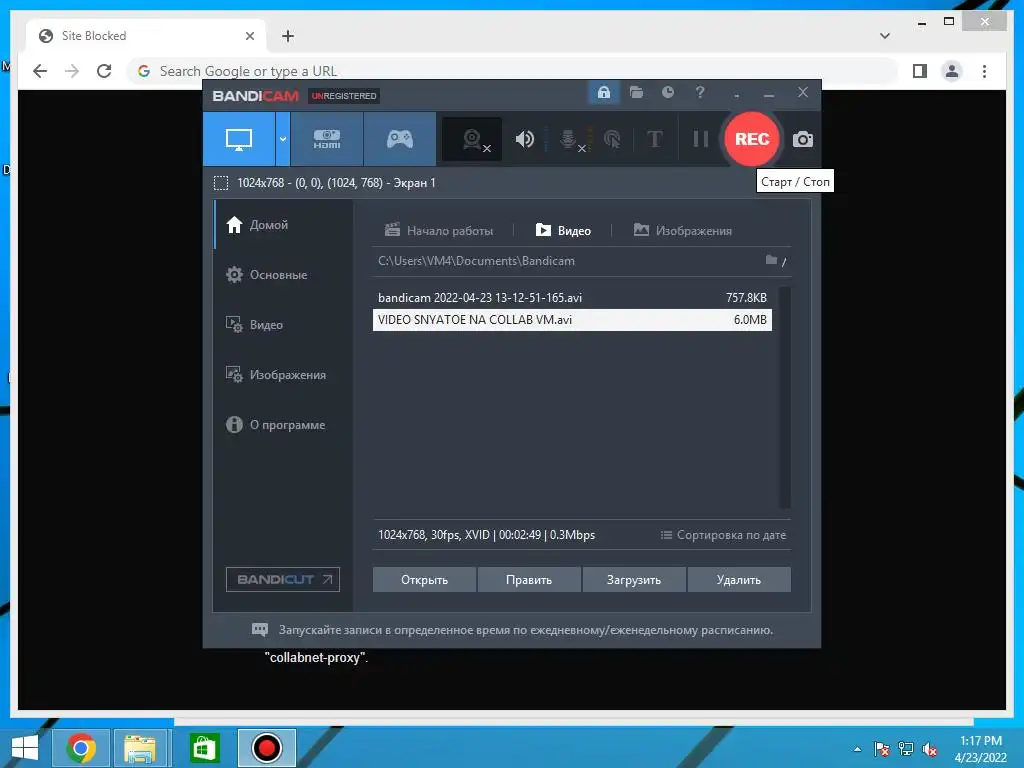
Task: Select HDMI device recording mode
Action: click(327, 139)
